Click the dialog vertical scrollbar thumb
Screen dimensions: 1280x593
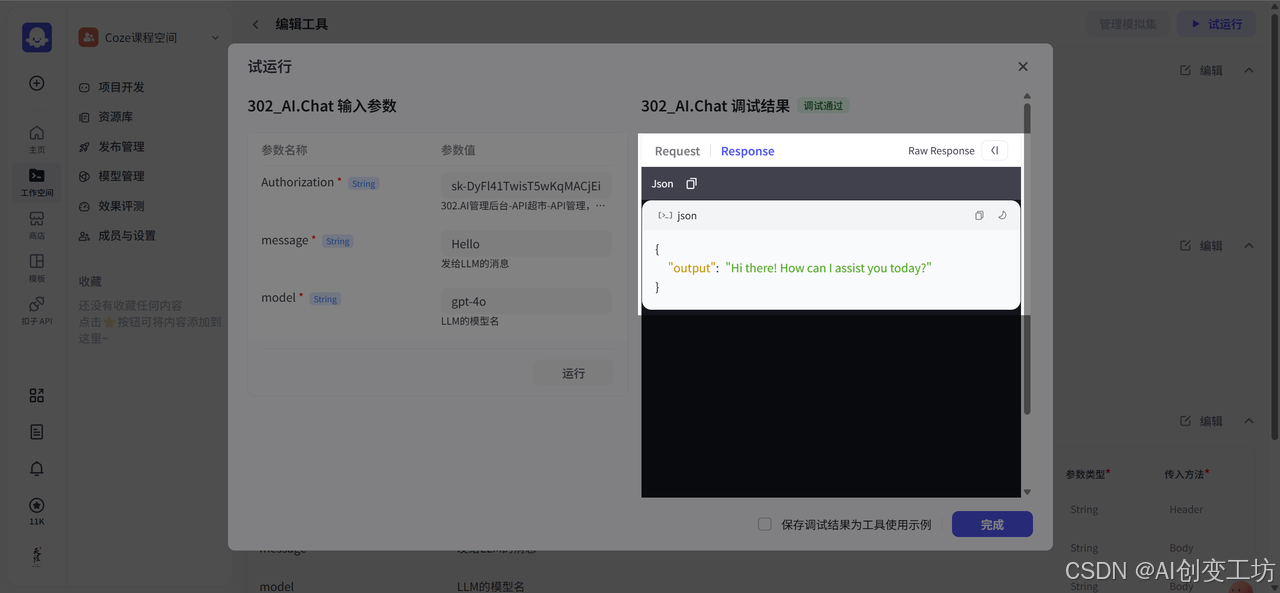(1027, 258)
